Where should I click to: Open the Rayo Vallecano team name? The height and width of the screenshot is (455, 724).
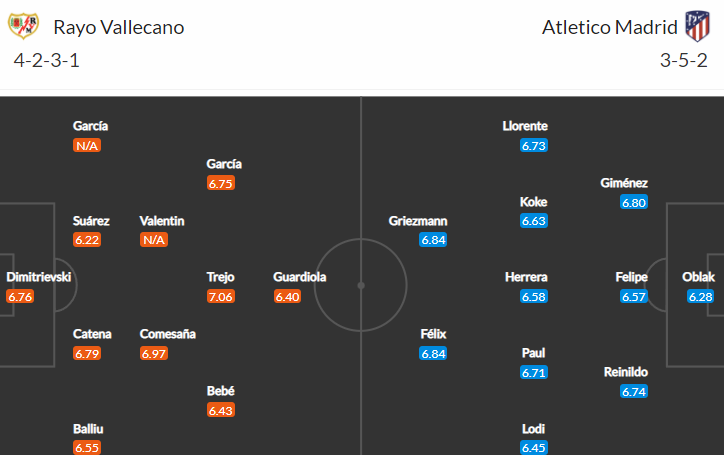point(119,27)
